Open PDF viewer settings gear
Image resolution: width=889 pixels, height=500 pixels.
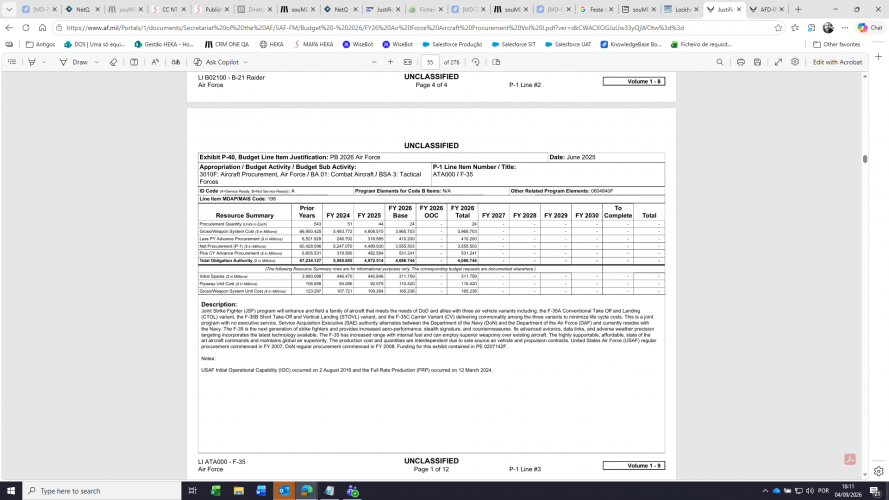[795, 62]
